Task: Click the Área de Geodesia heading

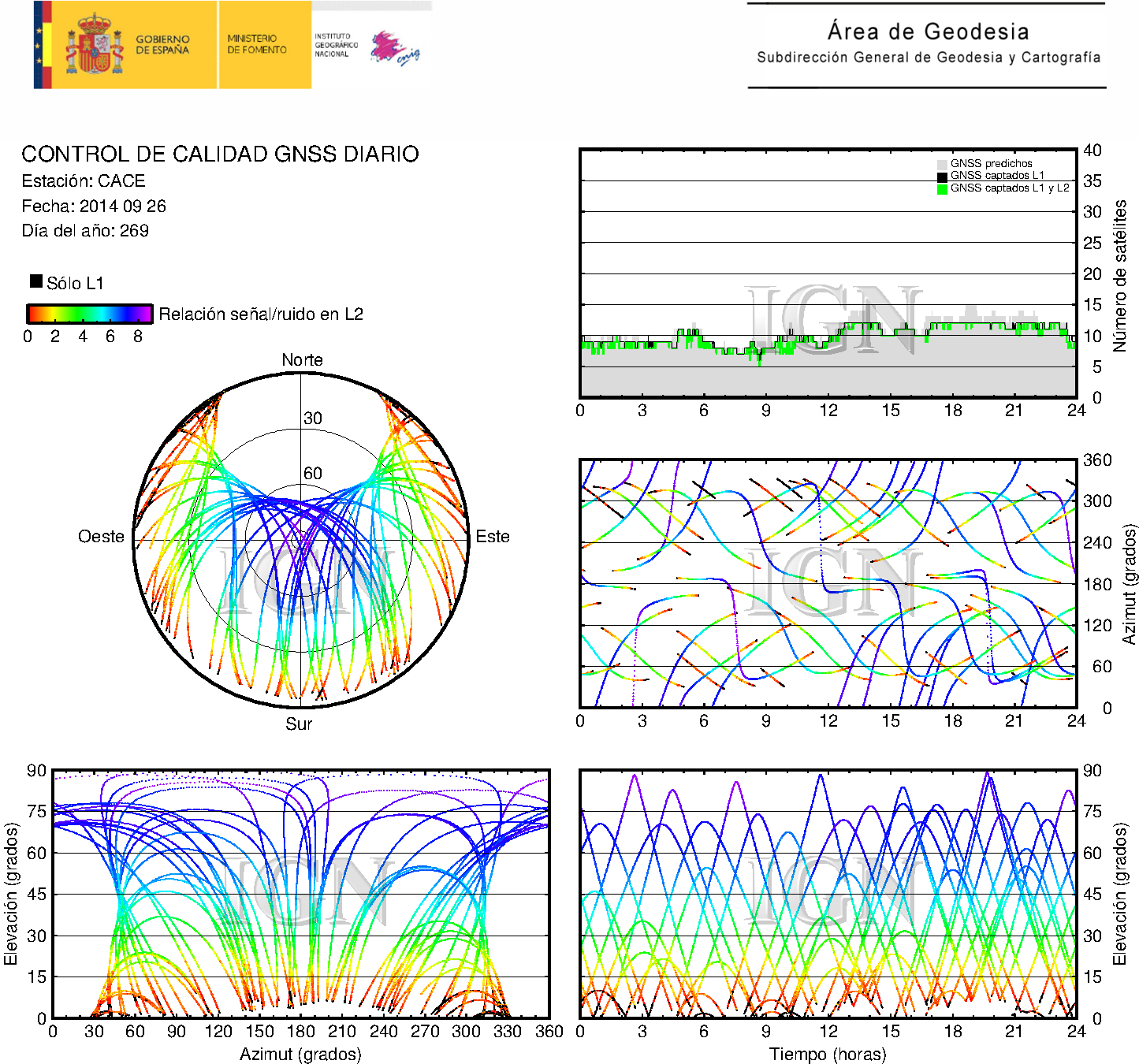Action: pos(928,32)
